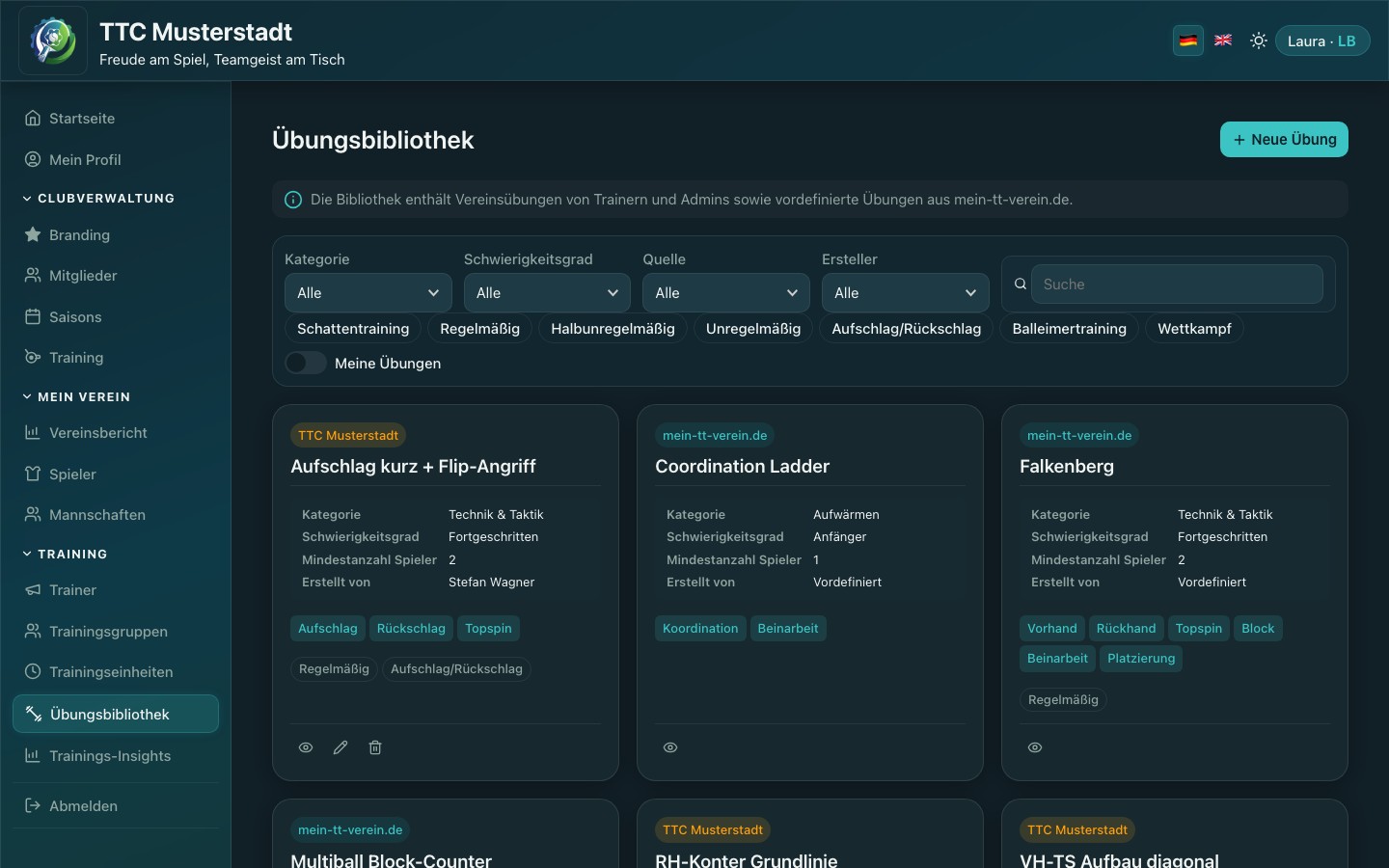Open the Schwierigkeitsgrad dropdown
This screenshot has height=868, width=1389.
coord(547,293)
